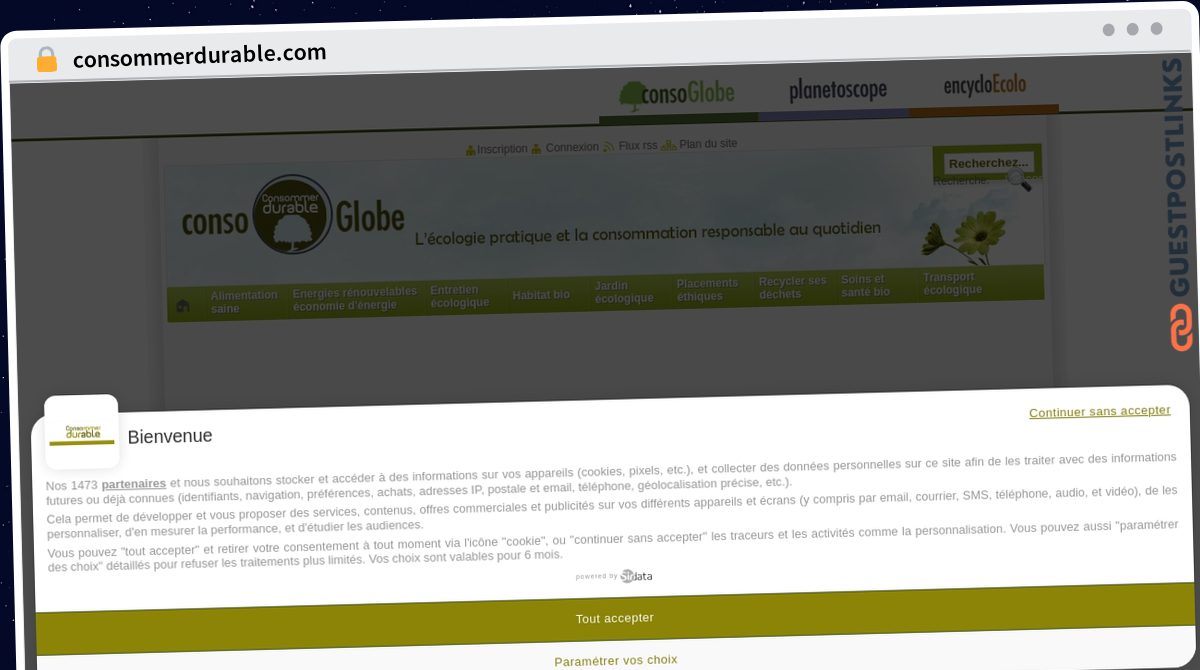The image size is (1200, 670).
Task: Click the sitemap icon beside Plan du site
Action: click(668, 145)
